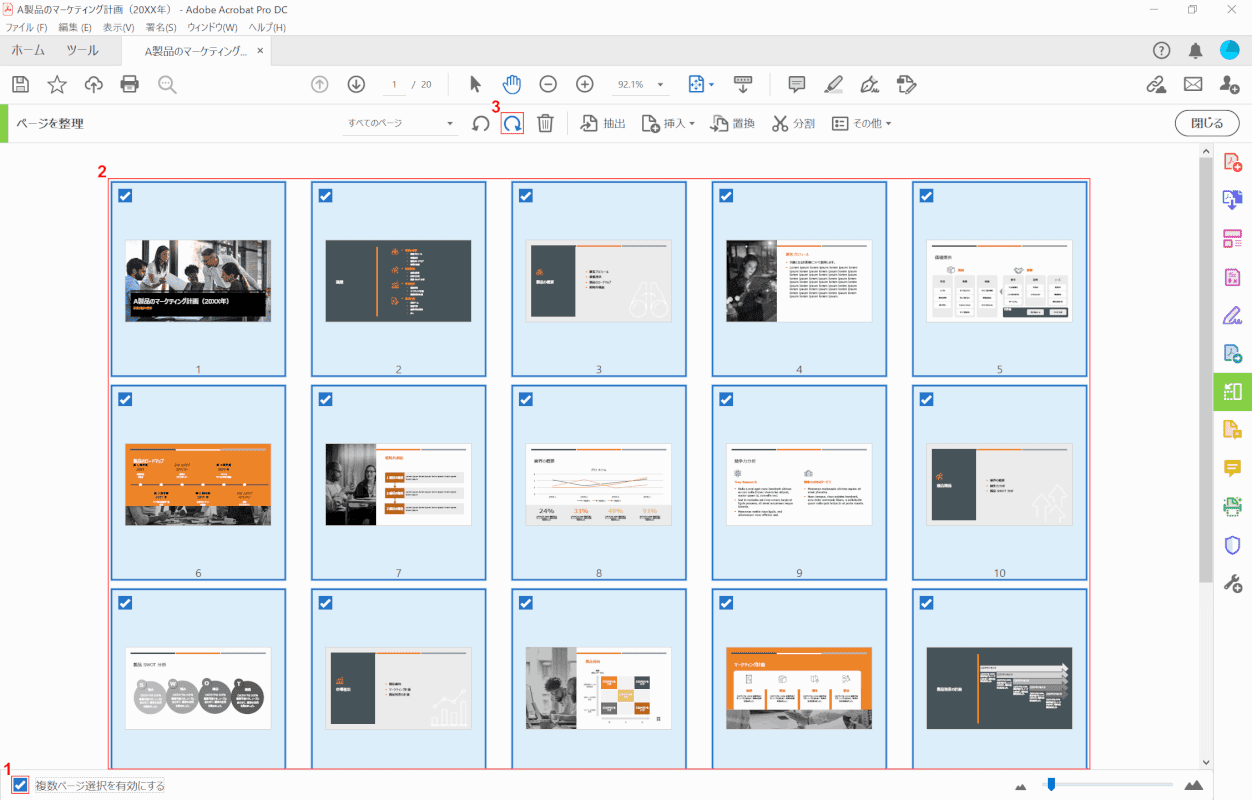Viewport: 1252px width, 800px height.
Task: Click the 分割 split button
Action: [793, 124]
